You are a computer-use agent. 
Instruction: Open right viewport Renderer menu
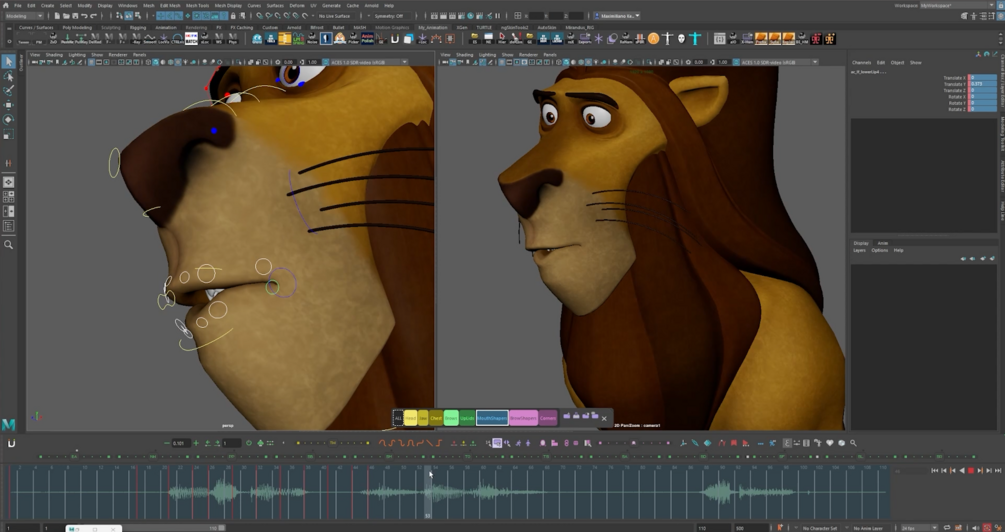(528, 55)
